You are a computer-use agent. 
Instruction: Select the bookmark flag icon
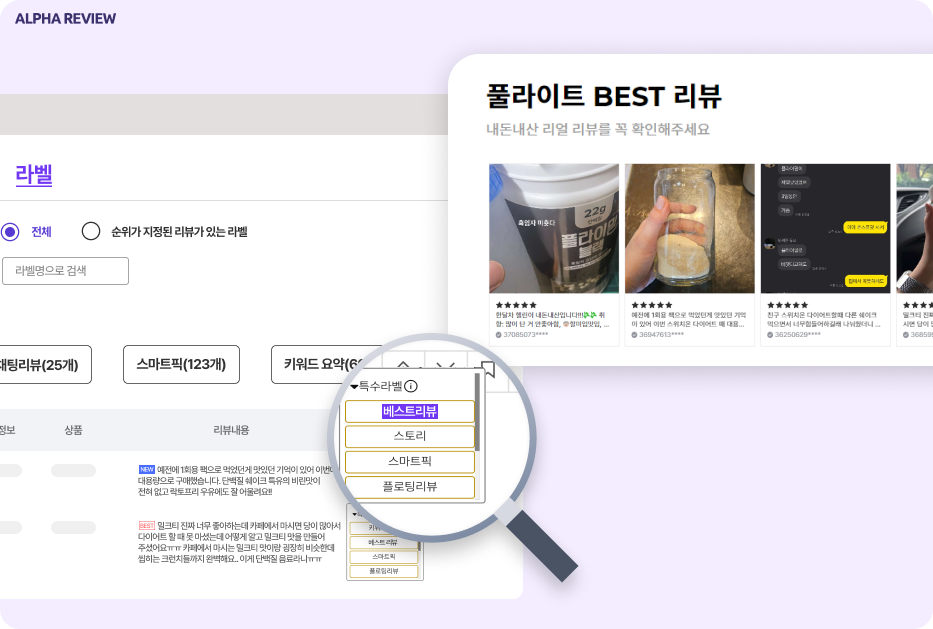click(x=487, y=368)
